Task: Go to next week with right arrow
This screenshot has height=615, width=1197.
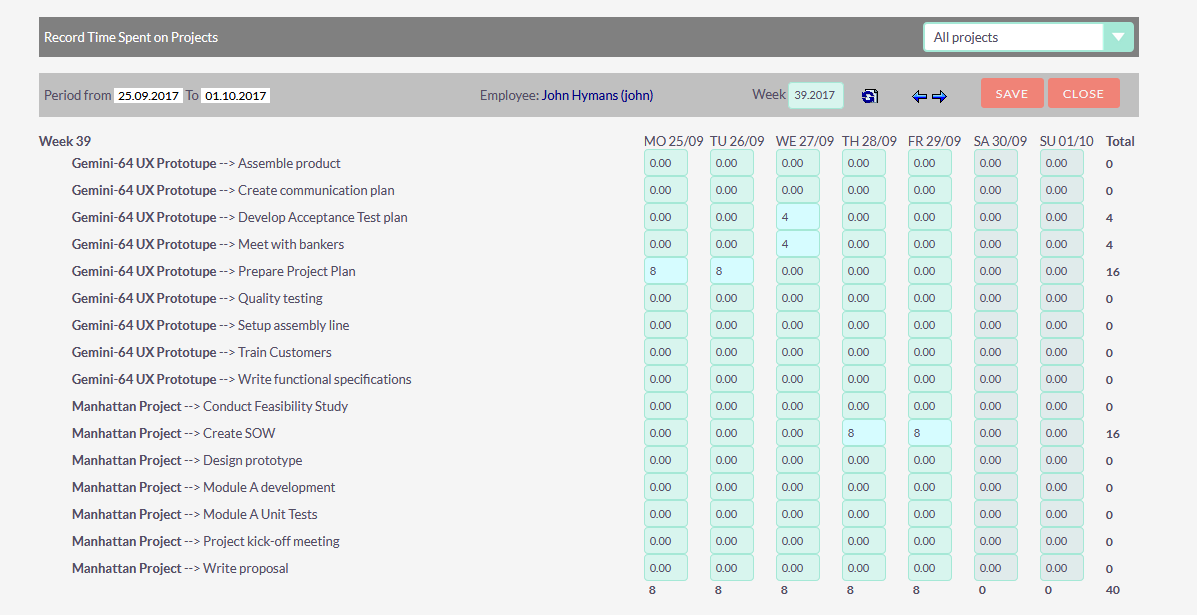Action: pyautogui.click(x=940, y=96)
